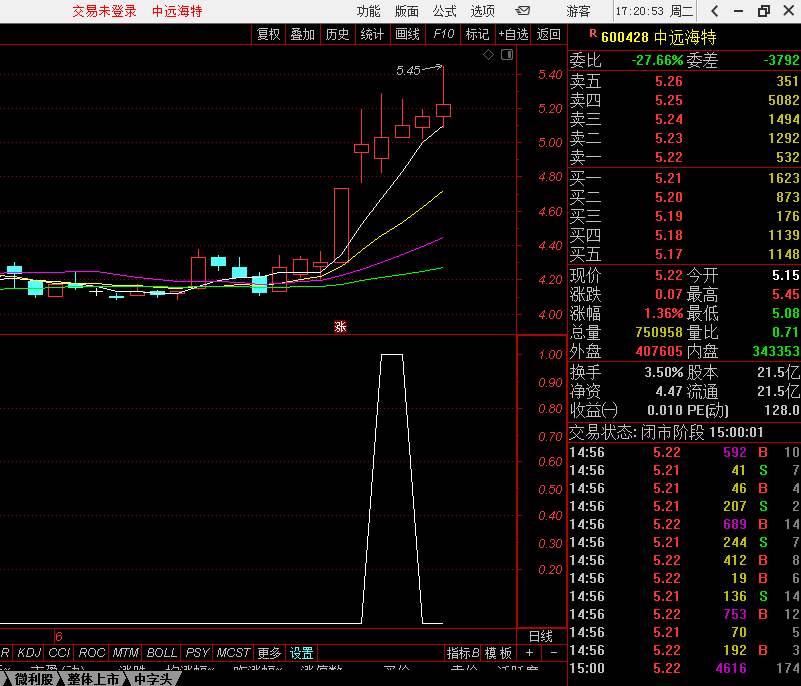Open the 功能 menu
The width and height of the screenshot is (801, 686).
(368, 11)
